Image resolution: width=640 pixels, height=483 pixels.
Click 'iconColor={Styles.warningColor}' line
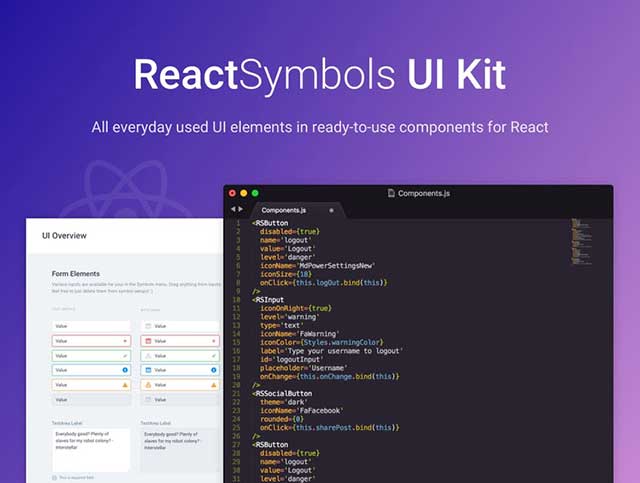point(322,342)
